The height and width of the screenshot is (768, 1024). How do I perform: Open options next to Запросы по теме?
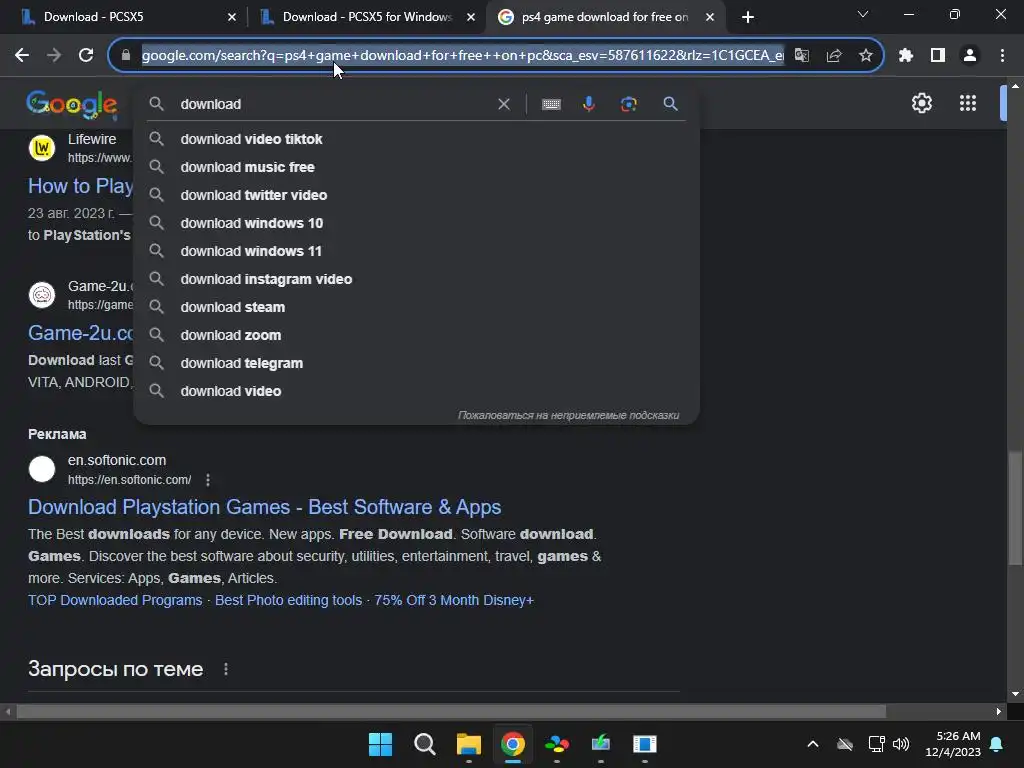tap(226, 669)
